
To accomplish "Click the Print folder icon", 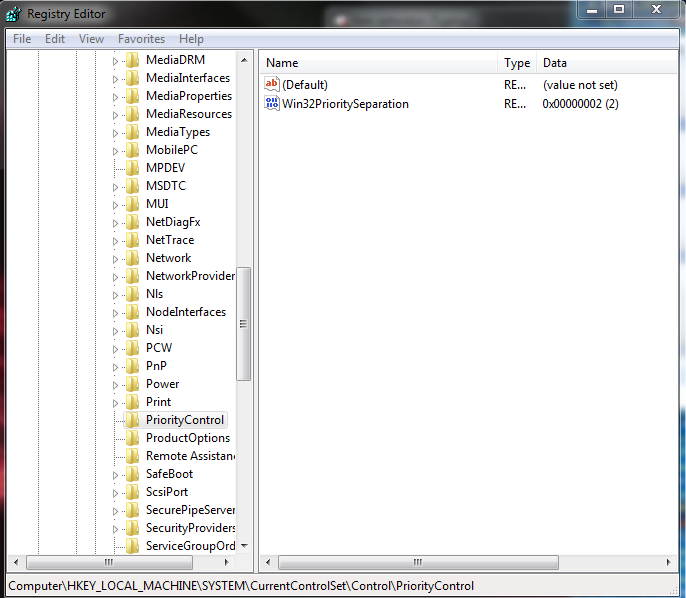I will 132,402.
